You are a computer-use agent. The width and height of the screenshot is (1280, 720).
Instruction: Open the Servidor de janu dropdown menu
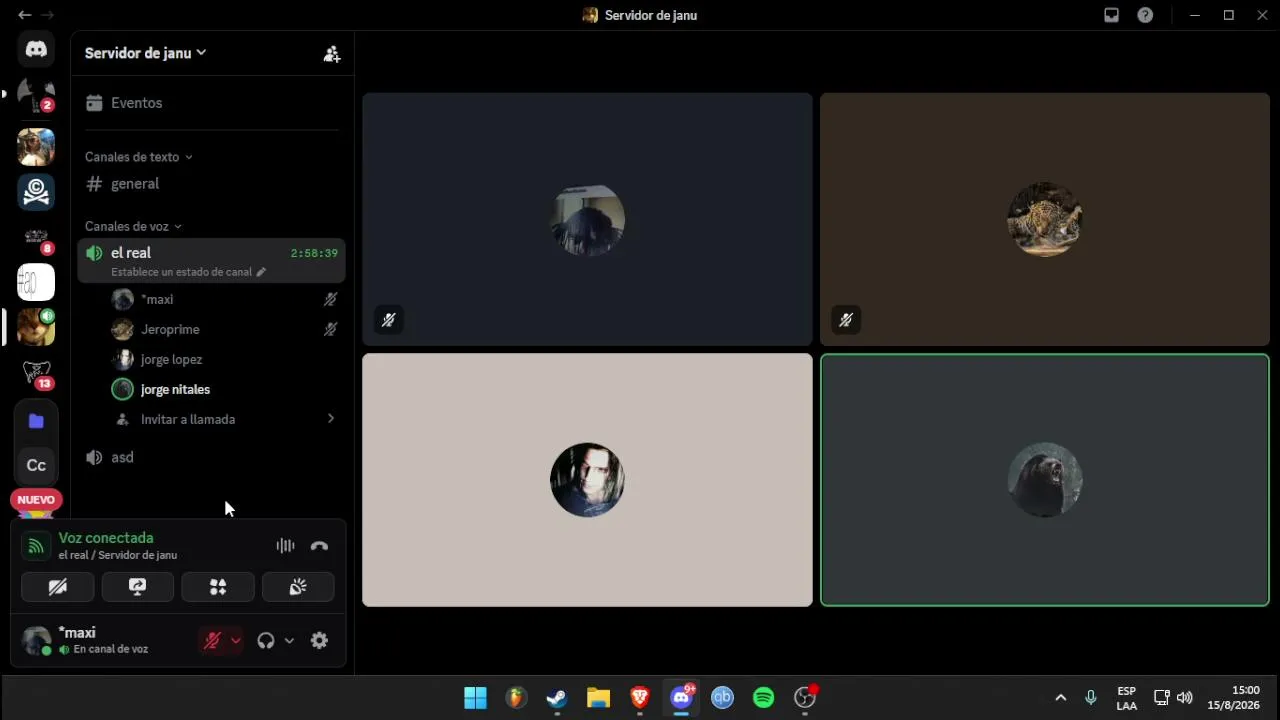point(145,53)
